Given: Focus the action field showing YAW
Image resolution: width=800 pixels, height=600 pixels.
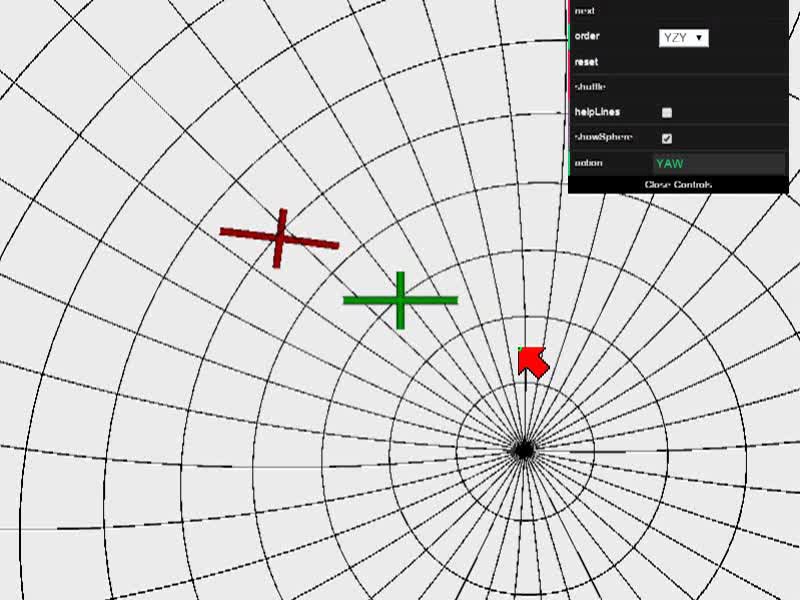Looking at the screenshot, I should coord(719,164).
